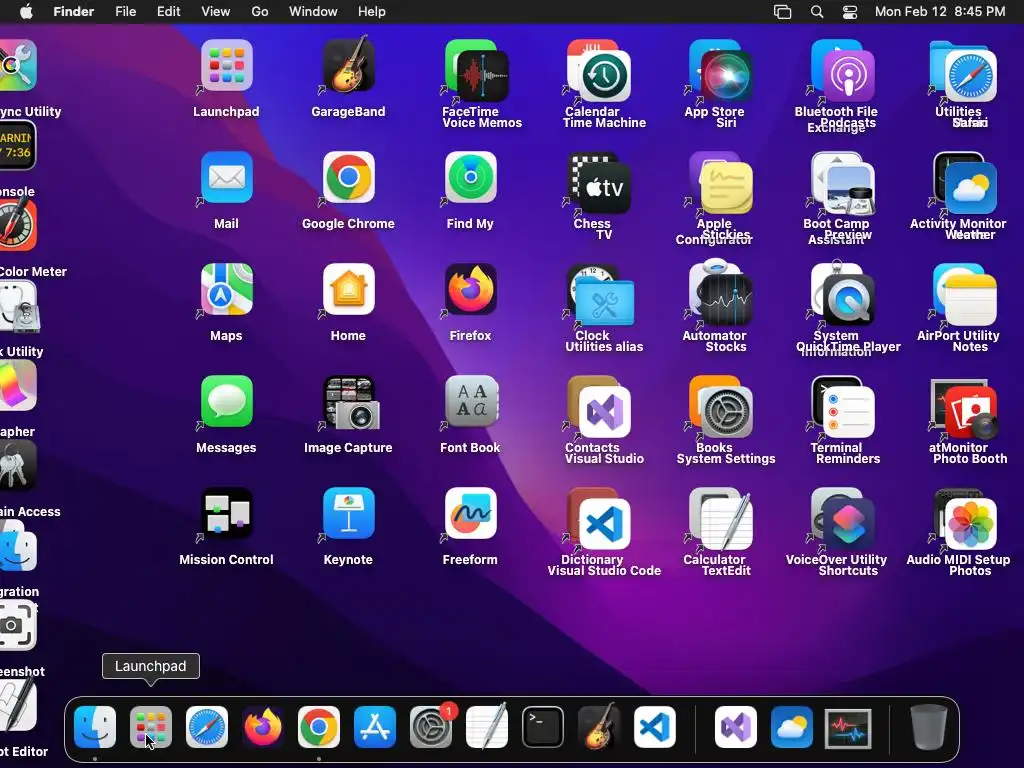Launch Terminal from the Dock

tap(543, 728)
